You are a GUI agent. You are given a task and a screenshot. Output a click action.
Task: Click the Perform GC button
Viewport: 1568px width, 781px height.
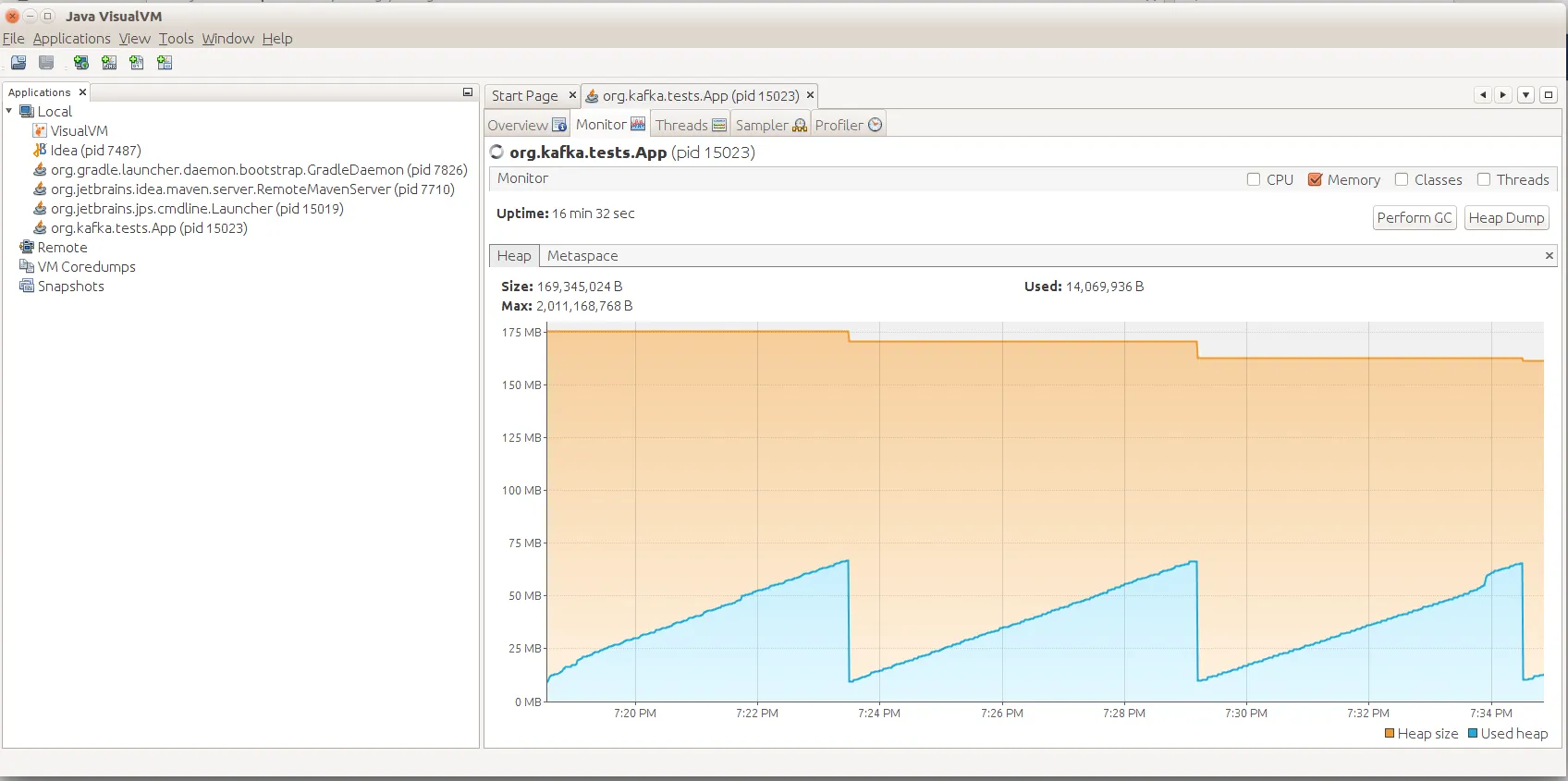pyautogui.click(x=1415, y=218)
